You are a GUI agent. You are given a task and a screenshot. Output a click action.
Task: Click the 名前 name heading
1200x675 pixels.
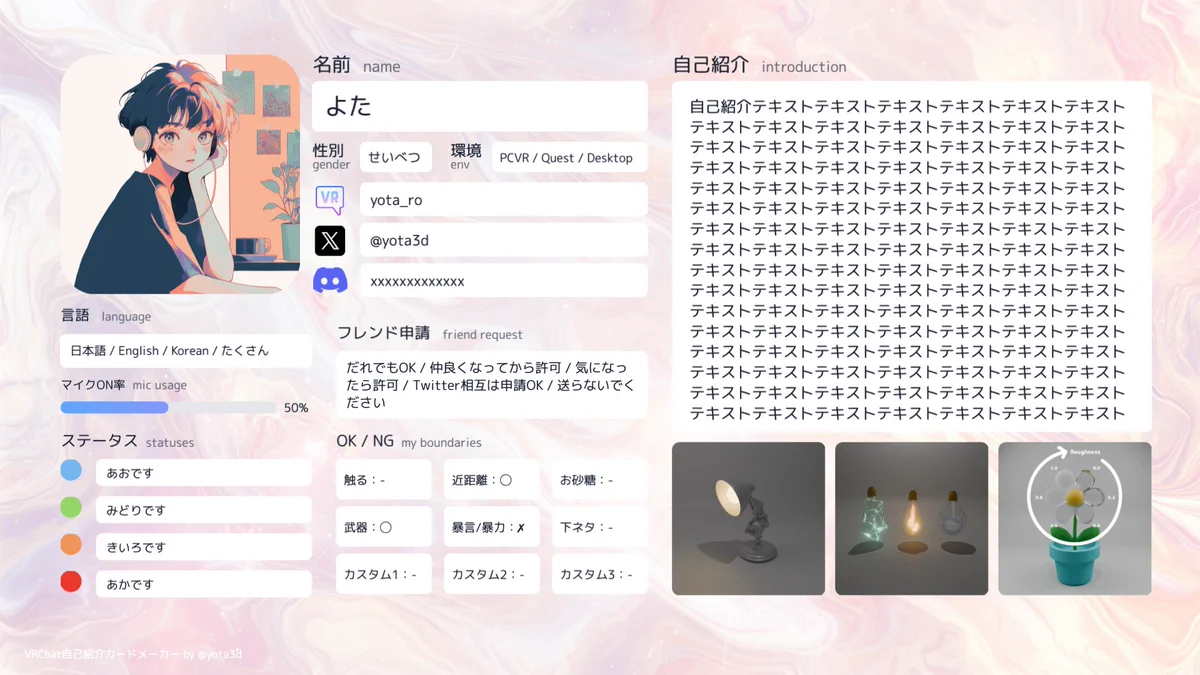[x=357, y=65]
